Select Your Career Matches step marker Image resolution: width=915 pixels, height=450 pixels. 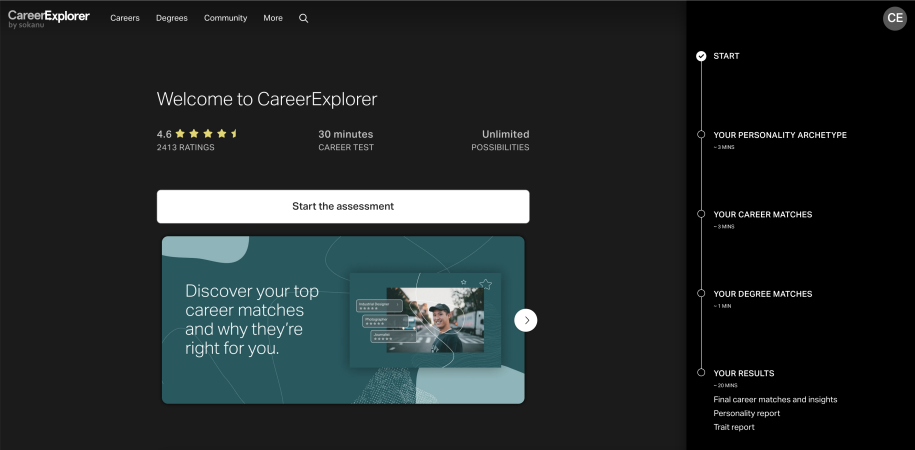[701, 214]
